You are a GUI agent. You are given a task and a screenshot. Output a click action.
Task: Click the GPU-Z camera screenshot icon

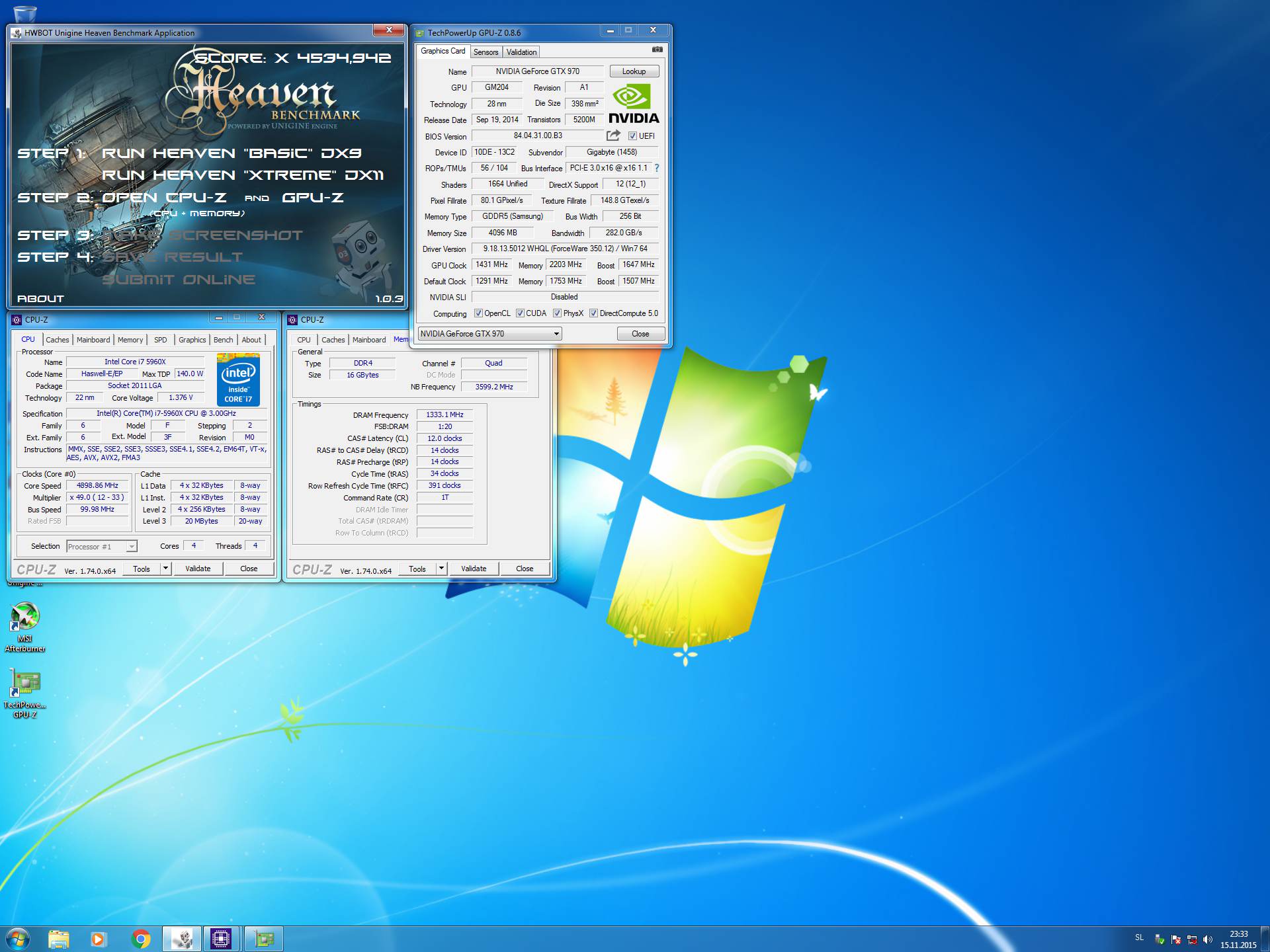point(657,50)
